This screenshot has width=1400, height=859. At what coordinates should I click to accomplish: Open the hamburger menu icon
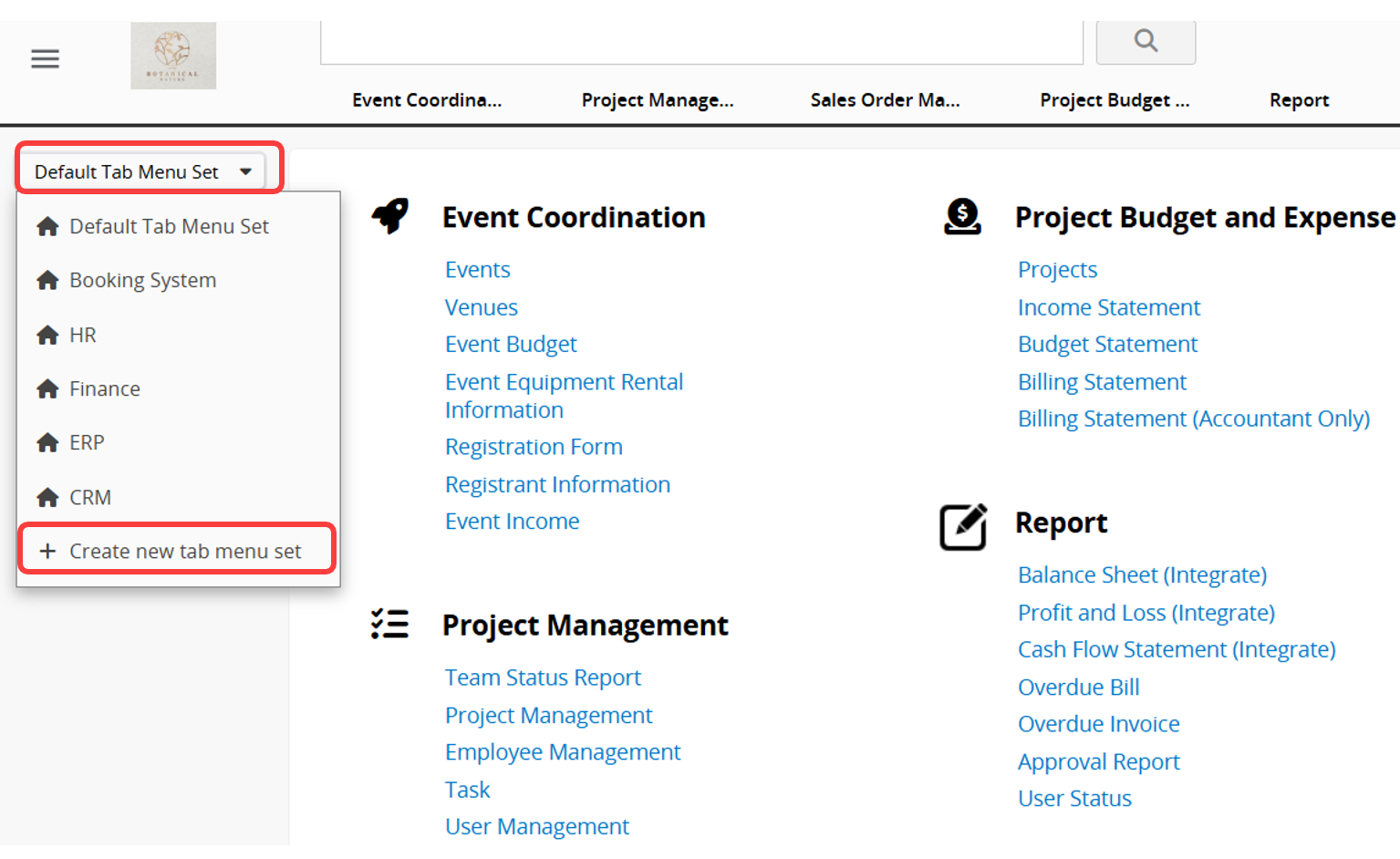[45, 59]
